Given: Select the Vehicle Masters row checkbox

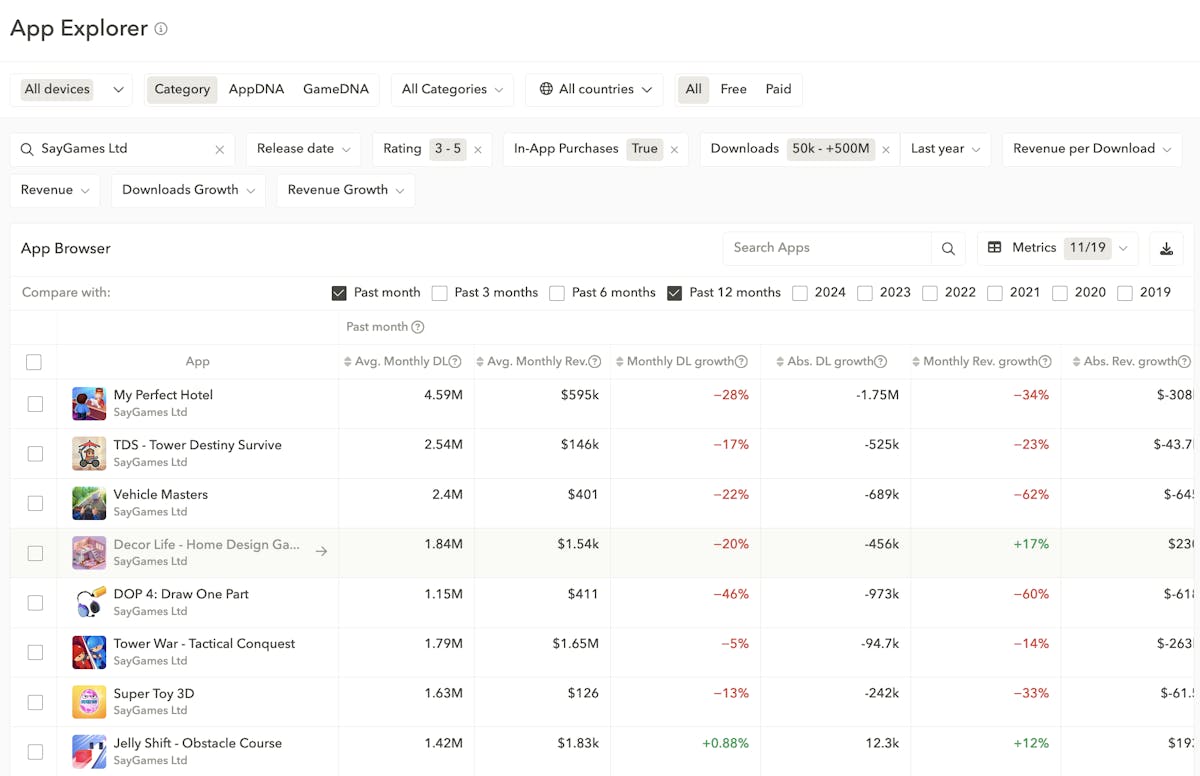Looking at the screenshot, I should pos(35,503).
